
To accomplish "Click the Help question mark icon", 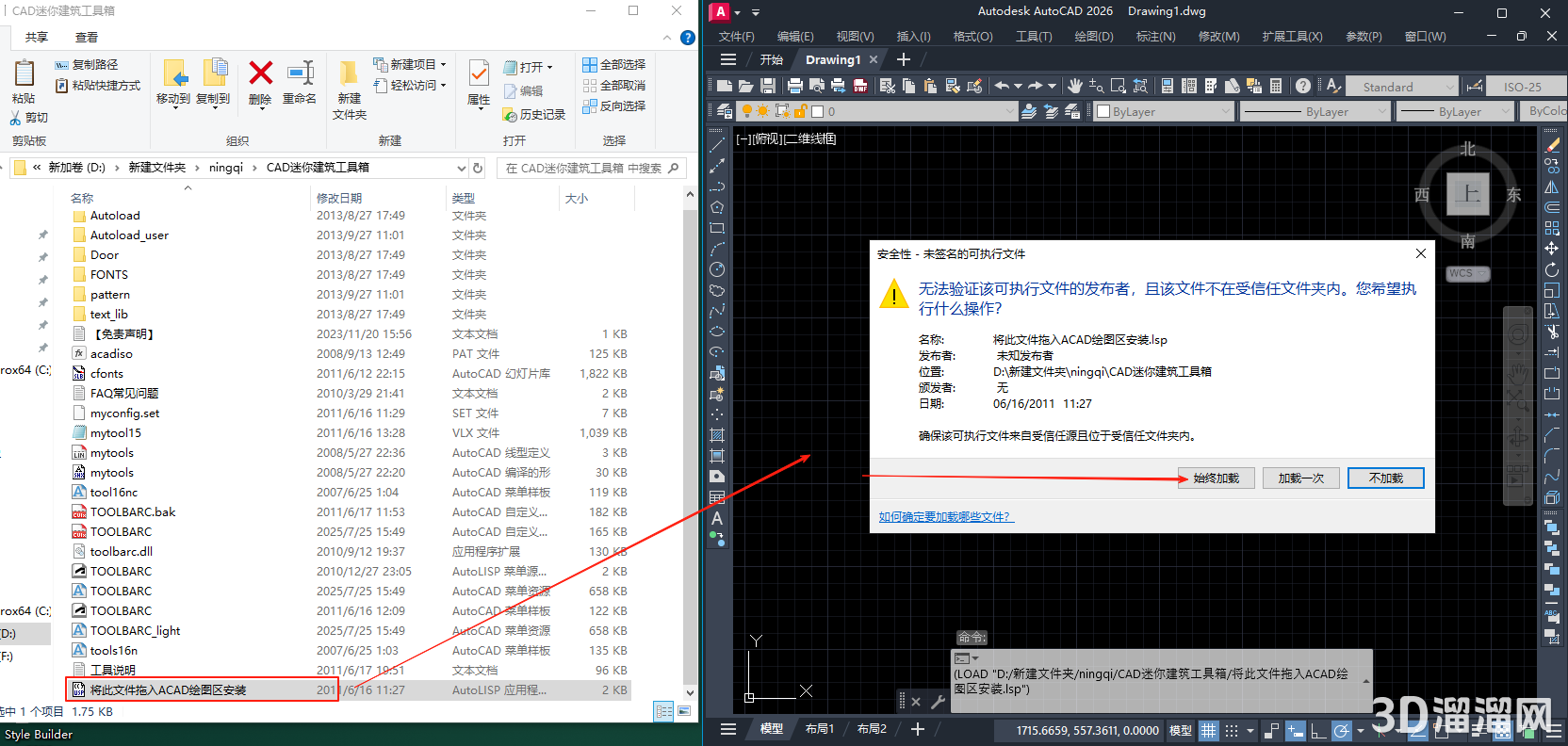I will [x=1302, y=86].
